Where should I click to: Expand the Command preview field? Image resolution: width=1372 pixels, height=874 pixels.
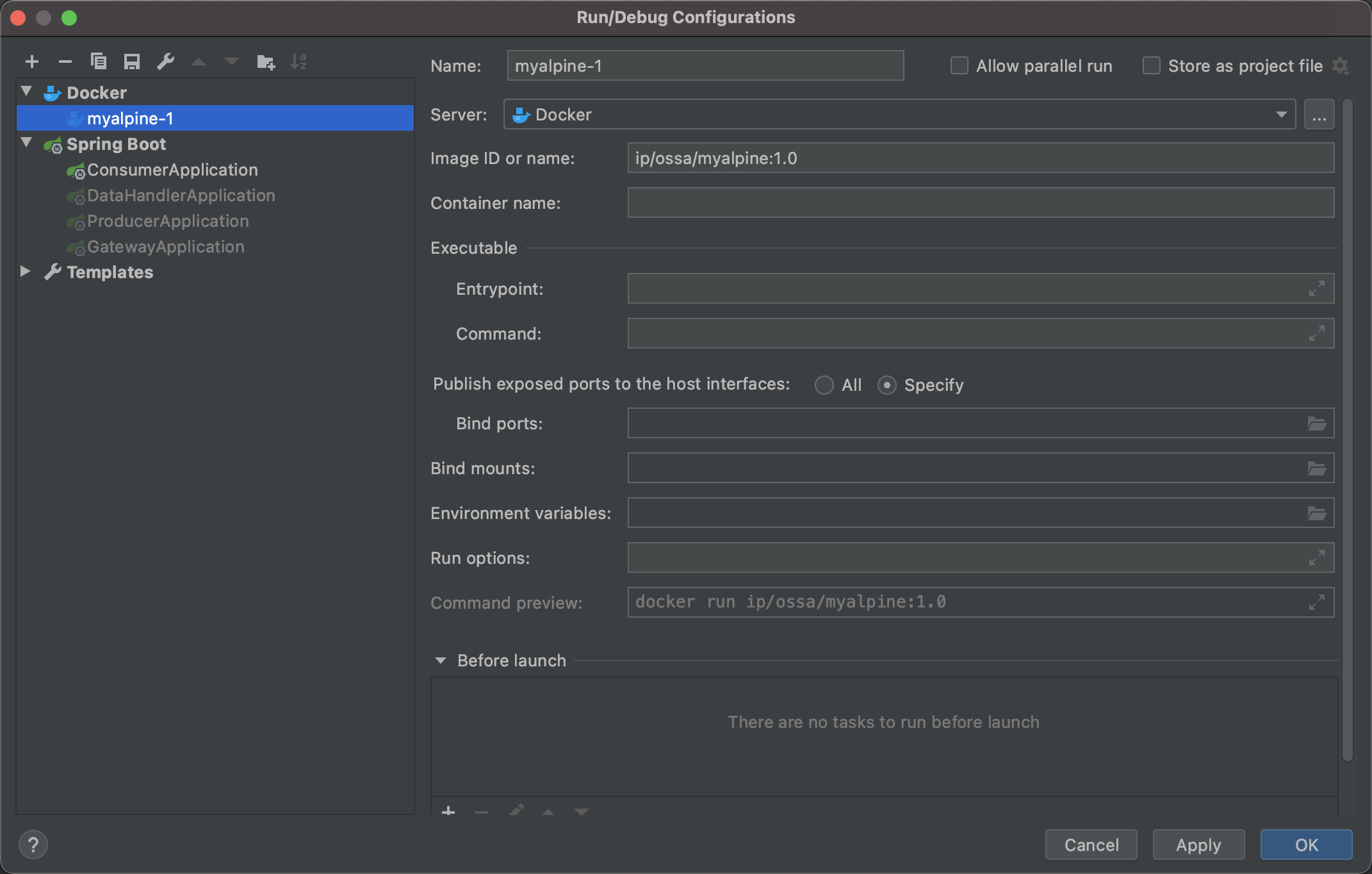click(x=1317, y=603)
